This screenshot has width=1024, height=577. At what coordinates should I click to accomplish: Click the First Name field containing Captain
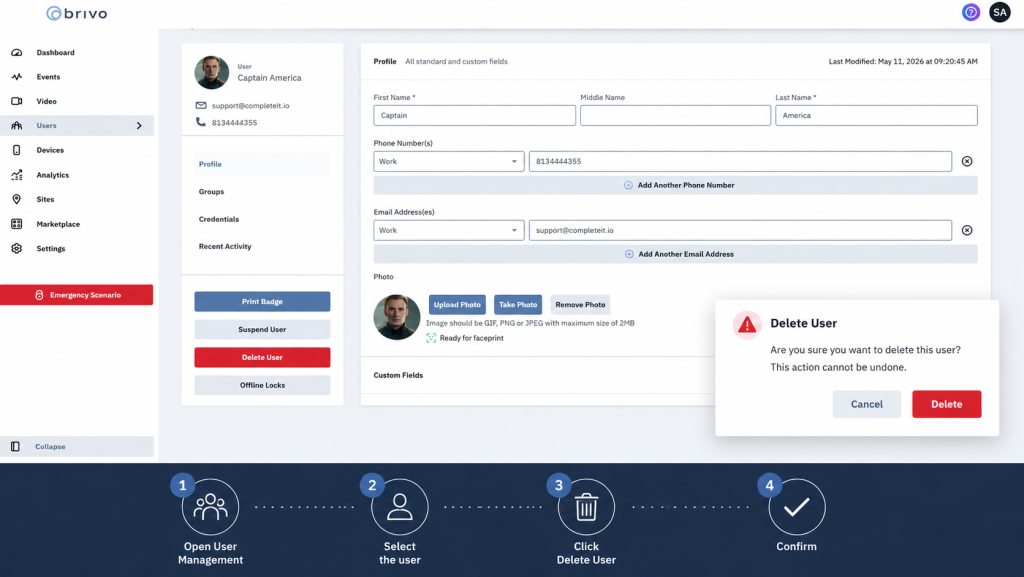click(474, 116)
